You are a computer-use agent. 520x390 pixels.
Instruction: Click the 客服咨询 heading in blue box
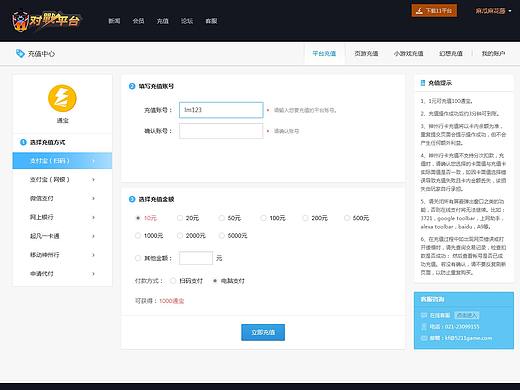(x=432, y=299)
